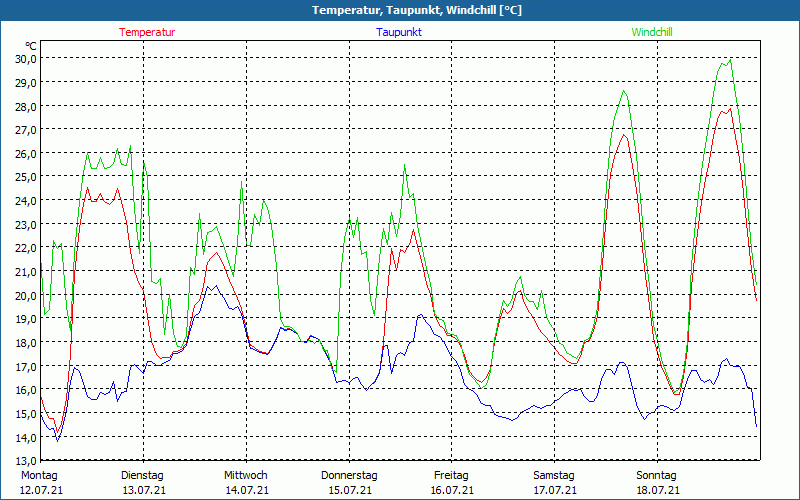Image resolution: width=800 pixels, height=500 pixels.
Task: Click the 18.07.21 date label
Action: coord(658,490)
